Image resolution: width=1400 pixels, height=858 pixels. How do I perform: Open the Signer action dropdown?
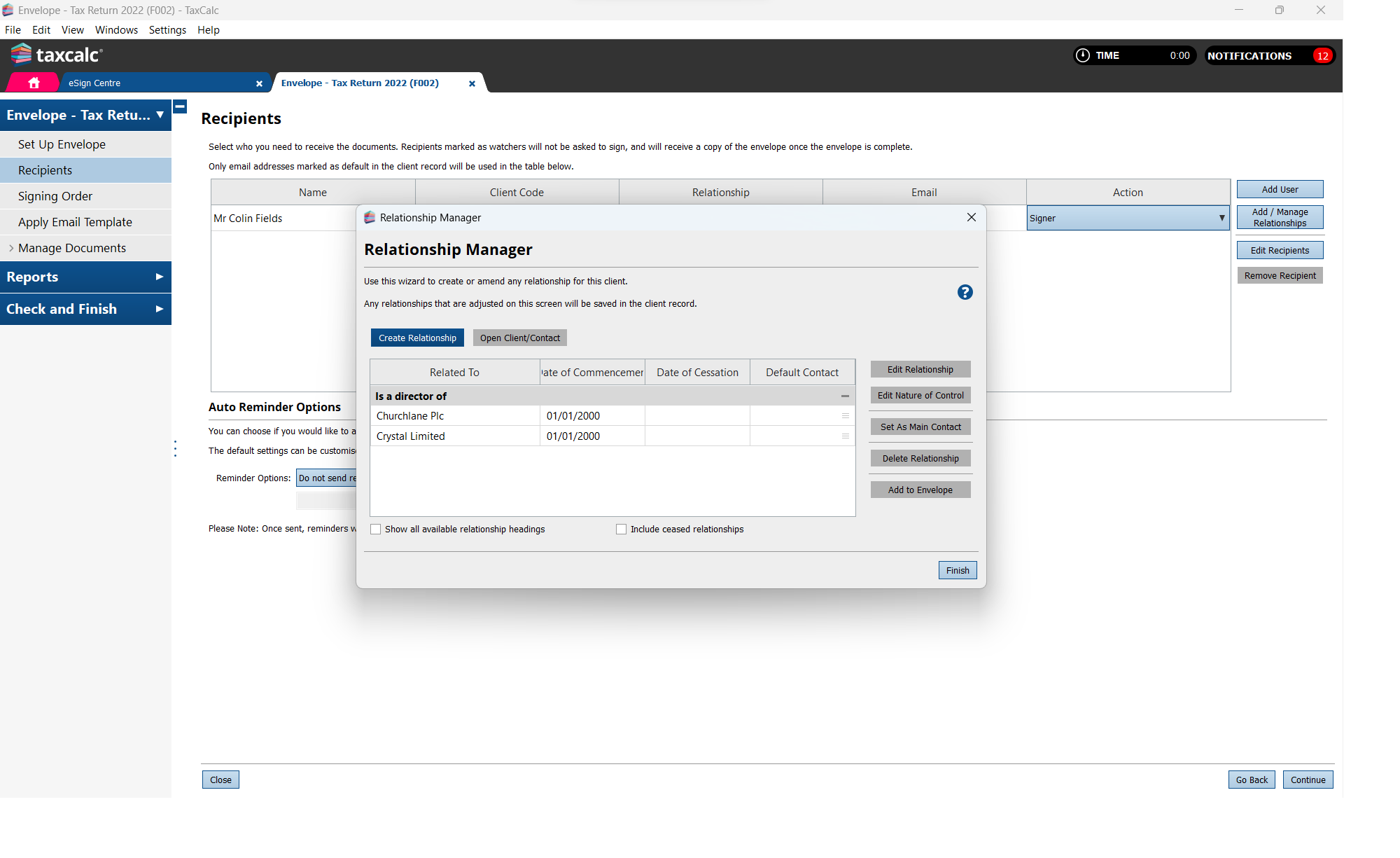tap(1221, 219)
